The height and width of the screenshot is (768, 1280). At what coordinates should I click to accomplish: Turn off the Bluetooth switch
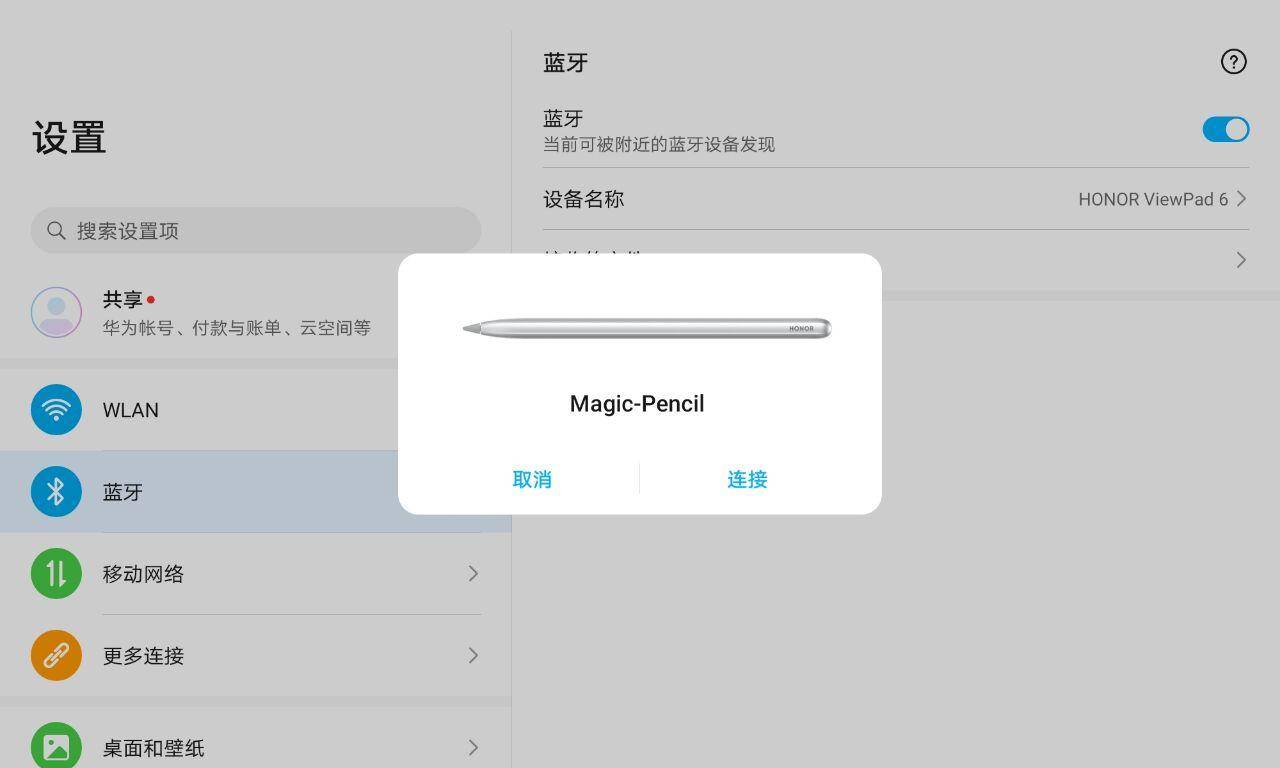(1226, 129)
